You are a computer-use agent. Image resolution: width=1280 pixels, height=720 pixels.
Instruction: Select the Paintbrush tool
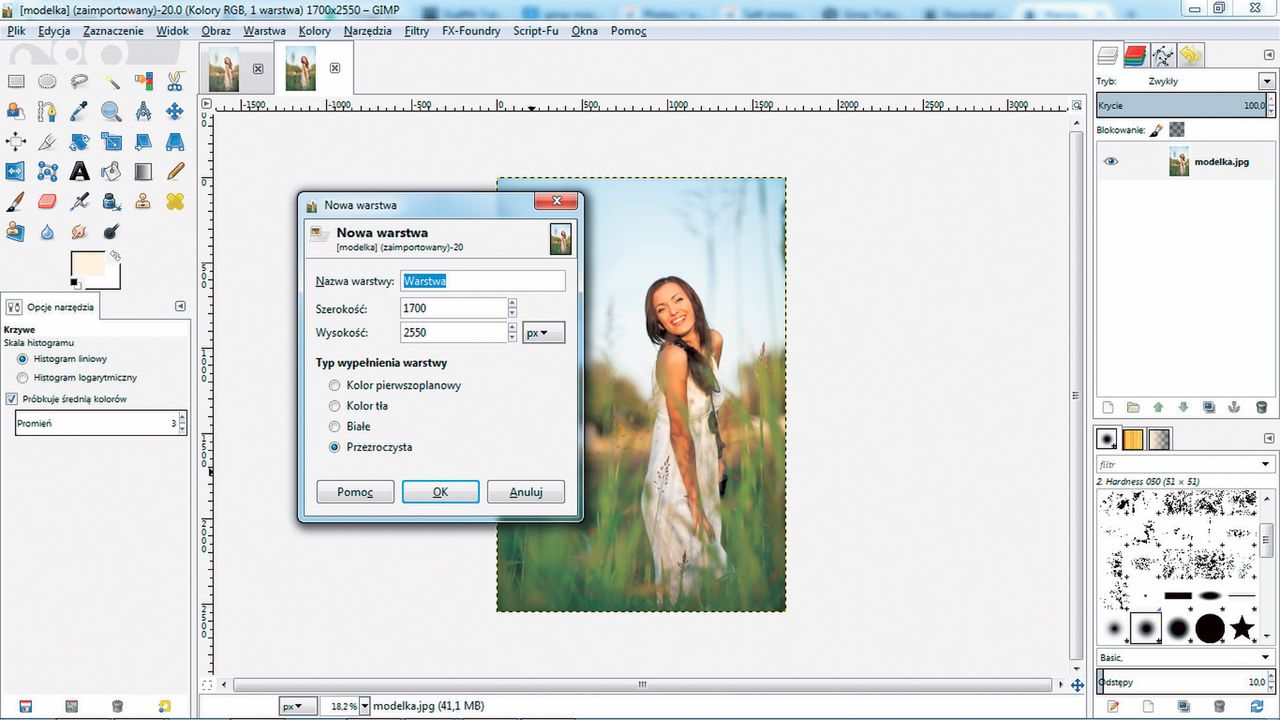(16, 202)
